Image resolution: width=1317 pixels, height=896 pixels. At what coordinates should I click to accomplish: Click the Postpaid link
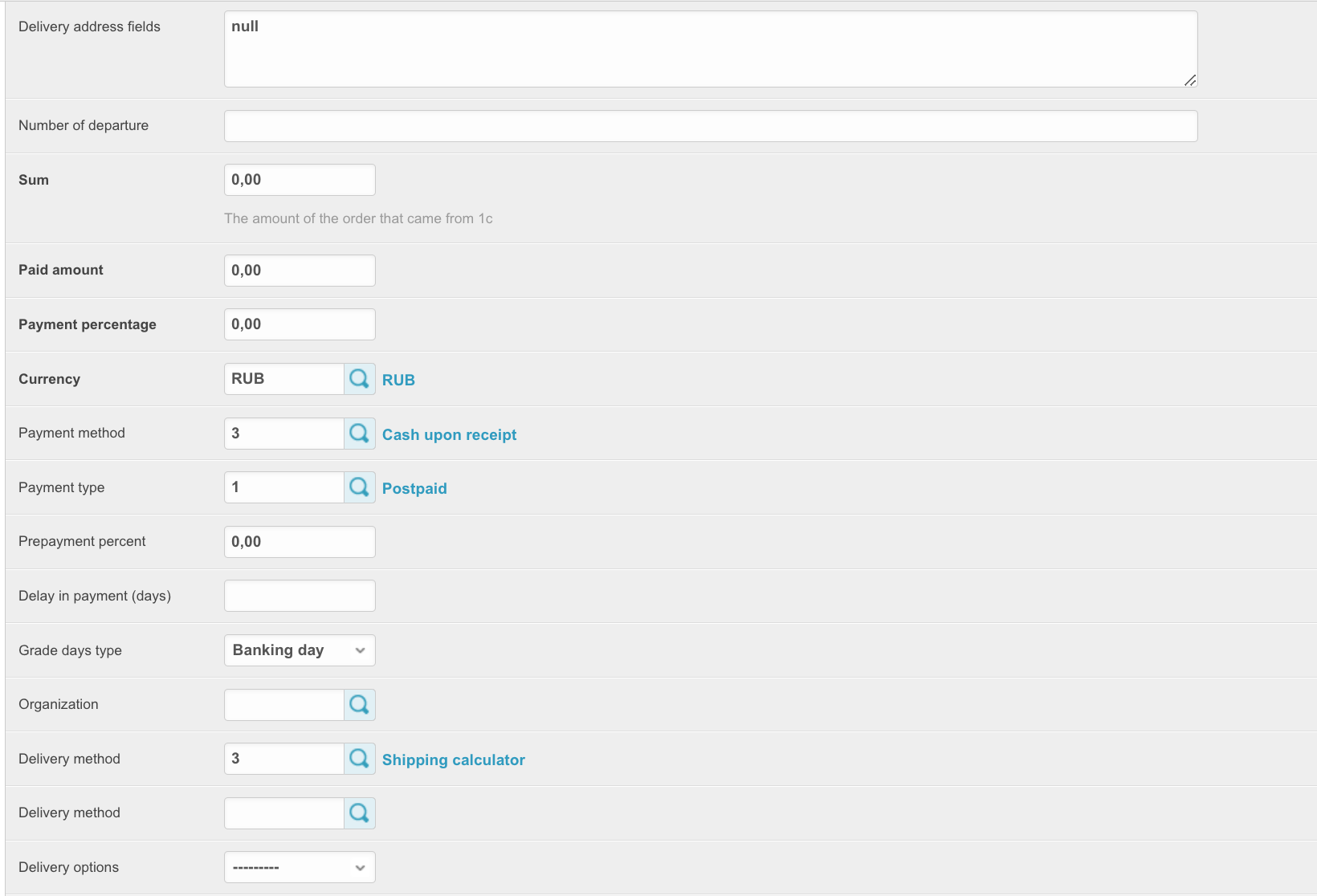(414, 488)
